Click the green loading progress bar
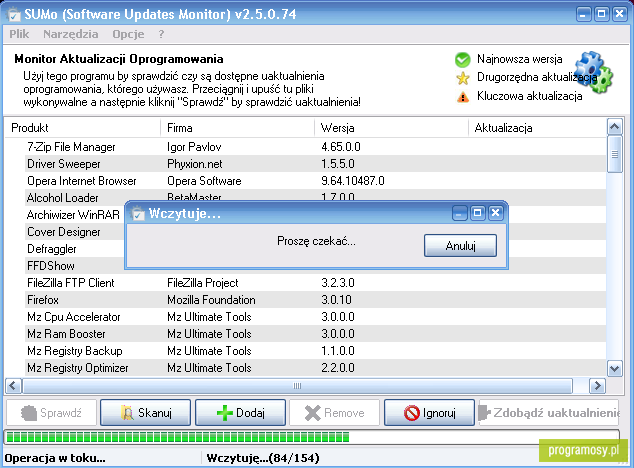This screenshot has width=634, height=468. tap(311, 437)
